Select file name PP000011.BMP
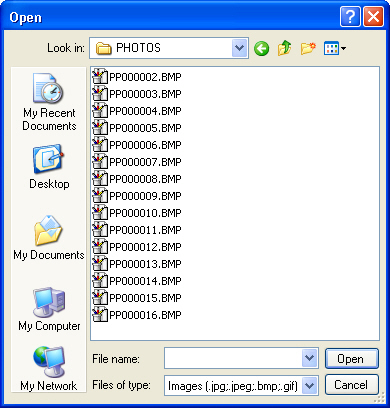This screenshot has height=408, width=390. 145,230
